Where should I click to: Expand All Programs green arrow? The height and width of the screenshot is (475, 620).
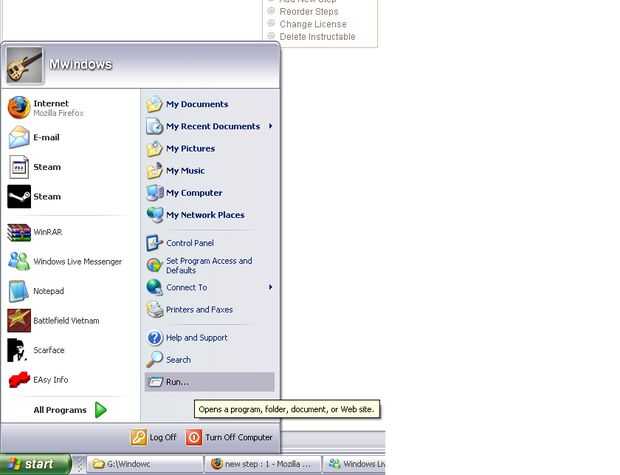(101, 410)
